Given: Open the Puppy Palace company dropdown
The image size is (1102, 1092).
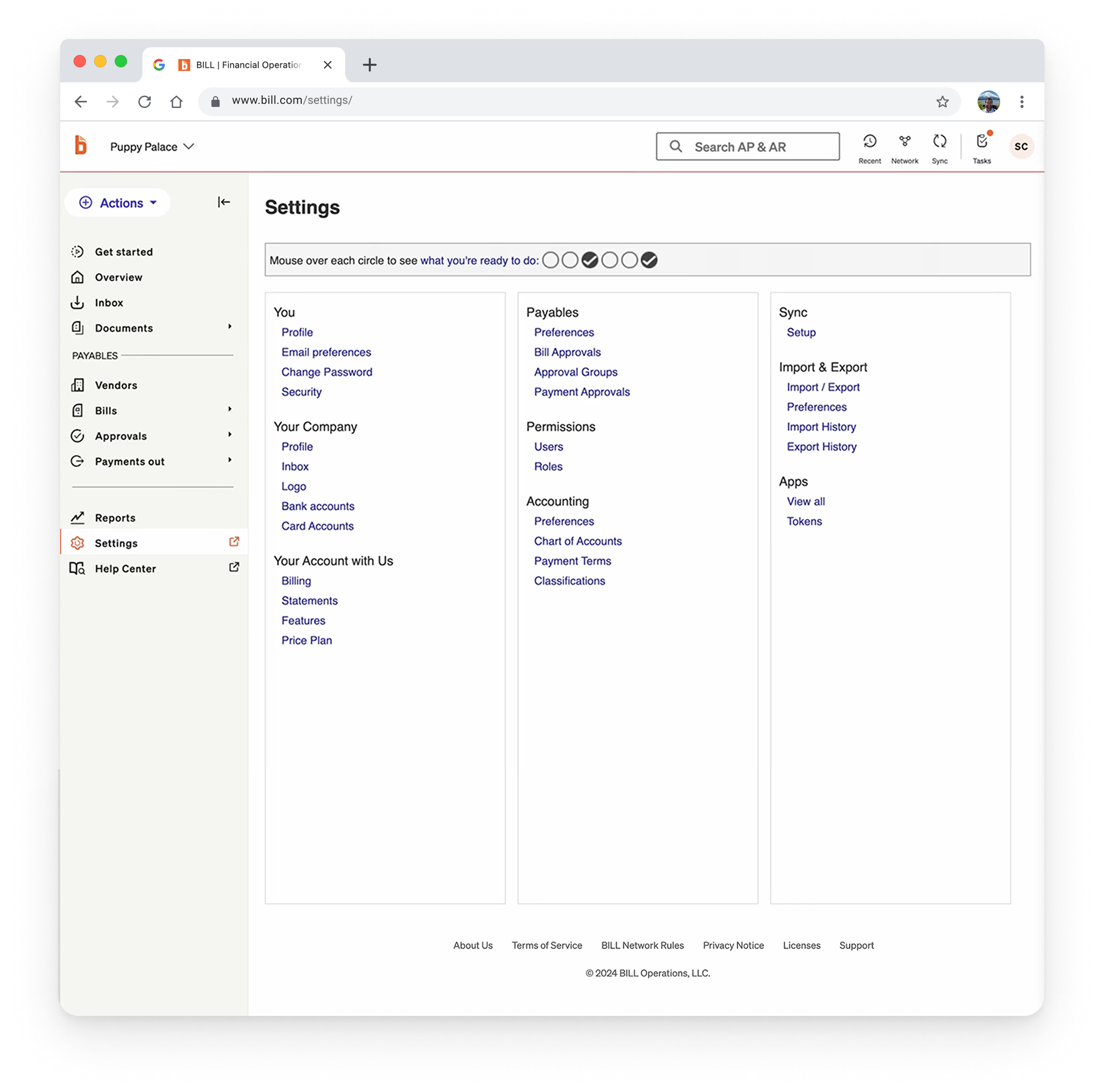Looking at the screenshot, I should pos(152,147).
